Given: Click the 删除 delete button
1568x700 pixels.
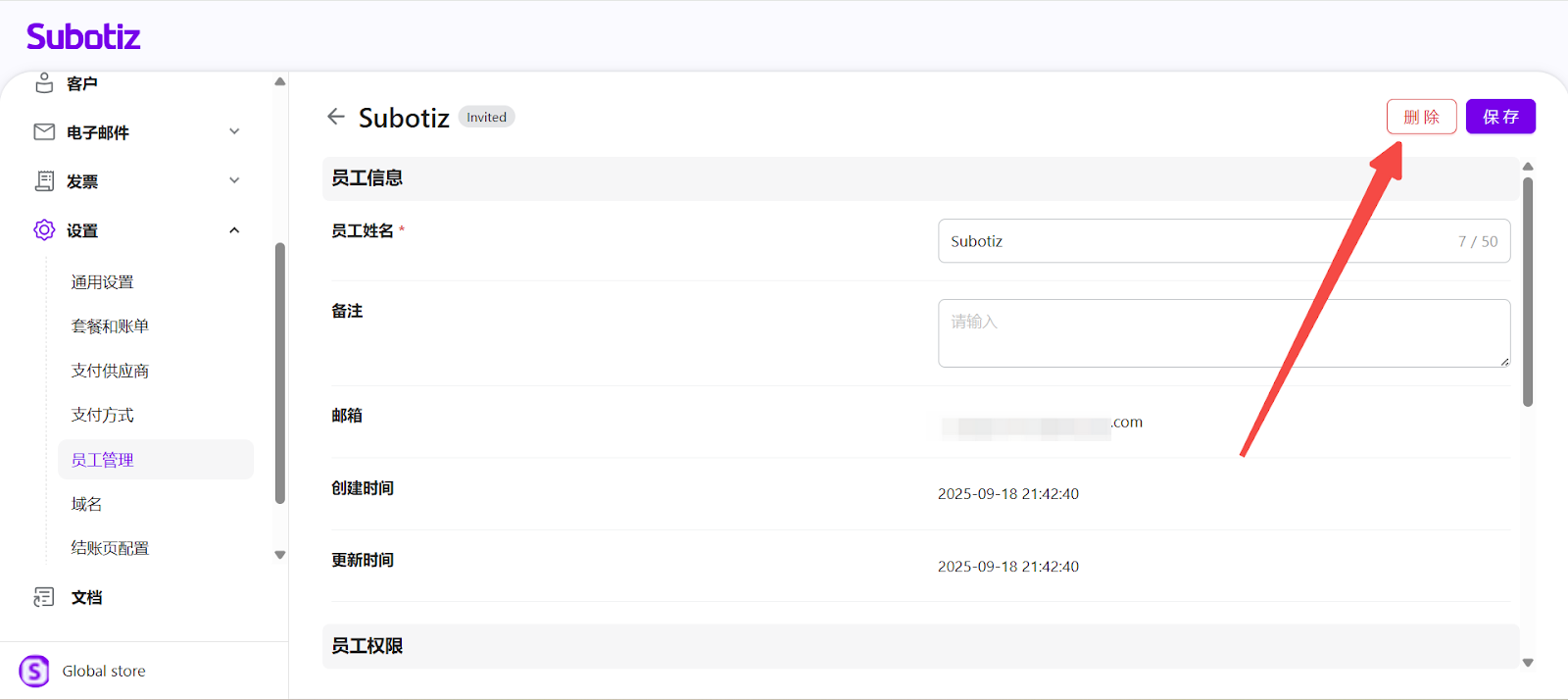Looking at the screenshot, I should coord(1421,117).
